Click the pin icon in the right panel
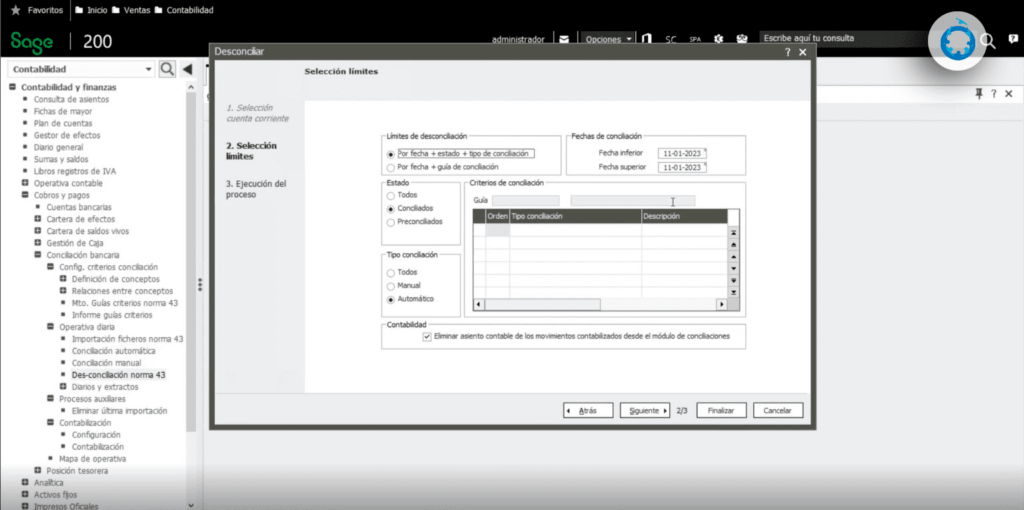The height and width of the screenshot is (510, 1024). 979,93
